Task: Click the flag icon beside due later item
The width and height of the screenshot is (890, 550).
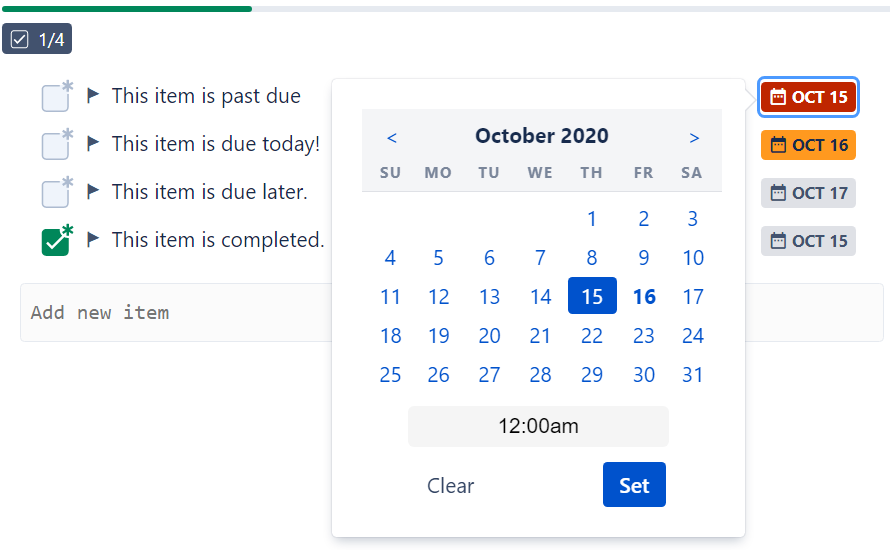Action: pyautogui.click(x=93, y=192)
